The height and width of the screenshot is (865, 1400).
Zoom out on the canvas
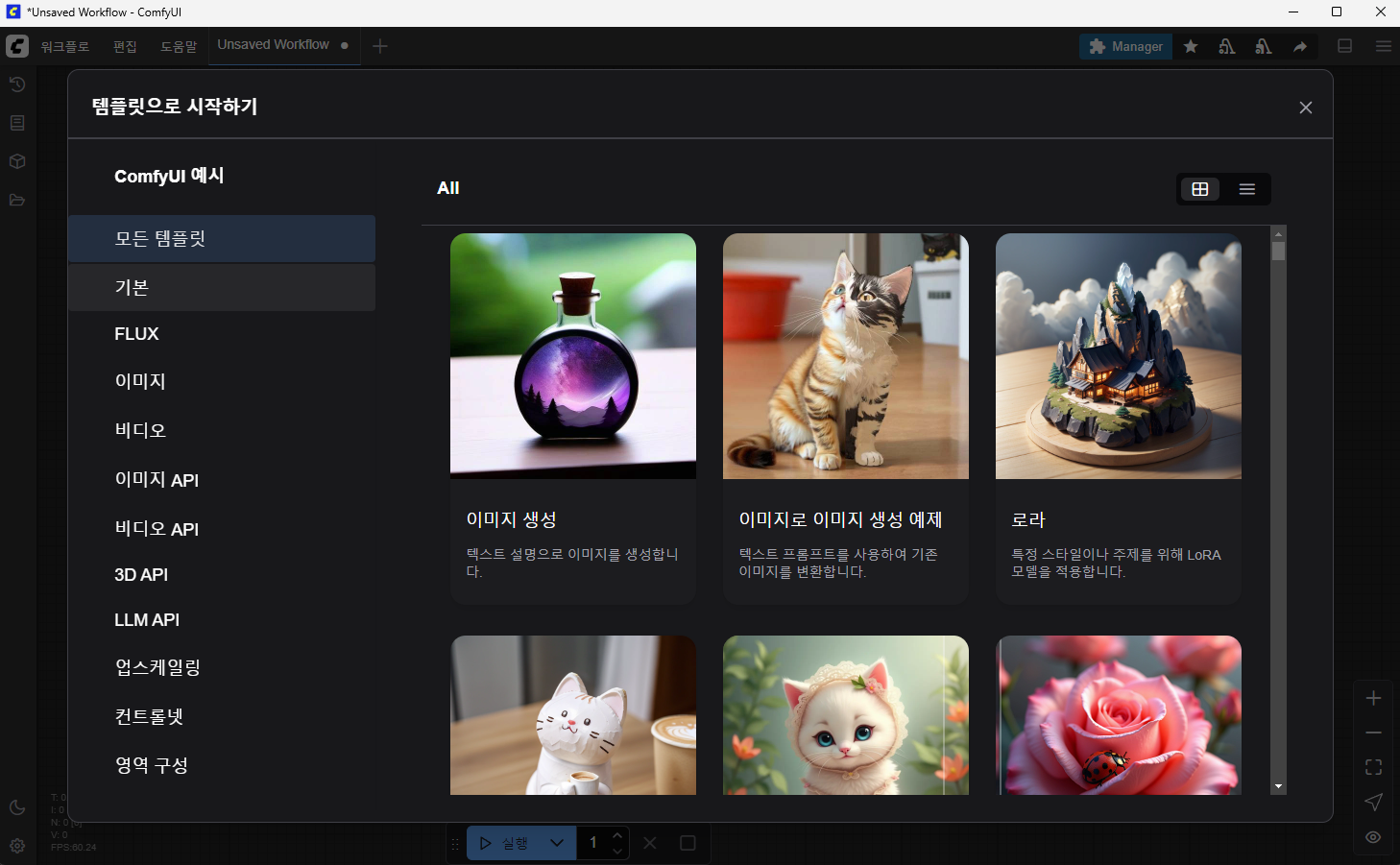tap(1374, 733)
